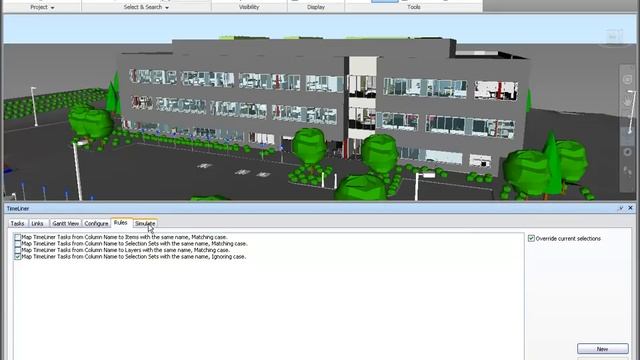Uncheck rule Selection Sets, Ignoring case
The width and height of the screenshot is (640, 360).
pos(18,257)
